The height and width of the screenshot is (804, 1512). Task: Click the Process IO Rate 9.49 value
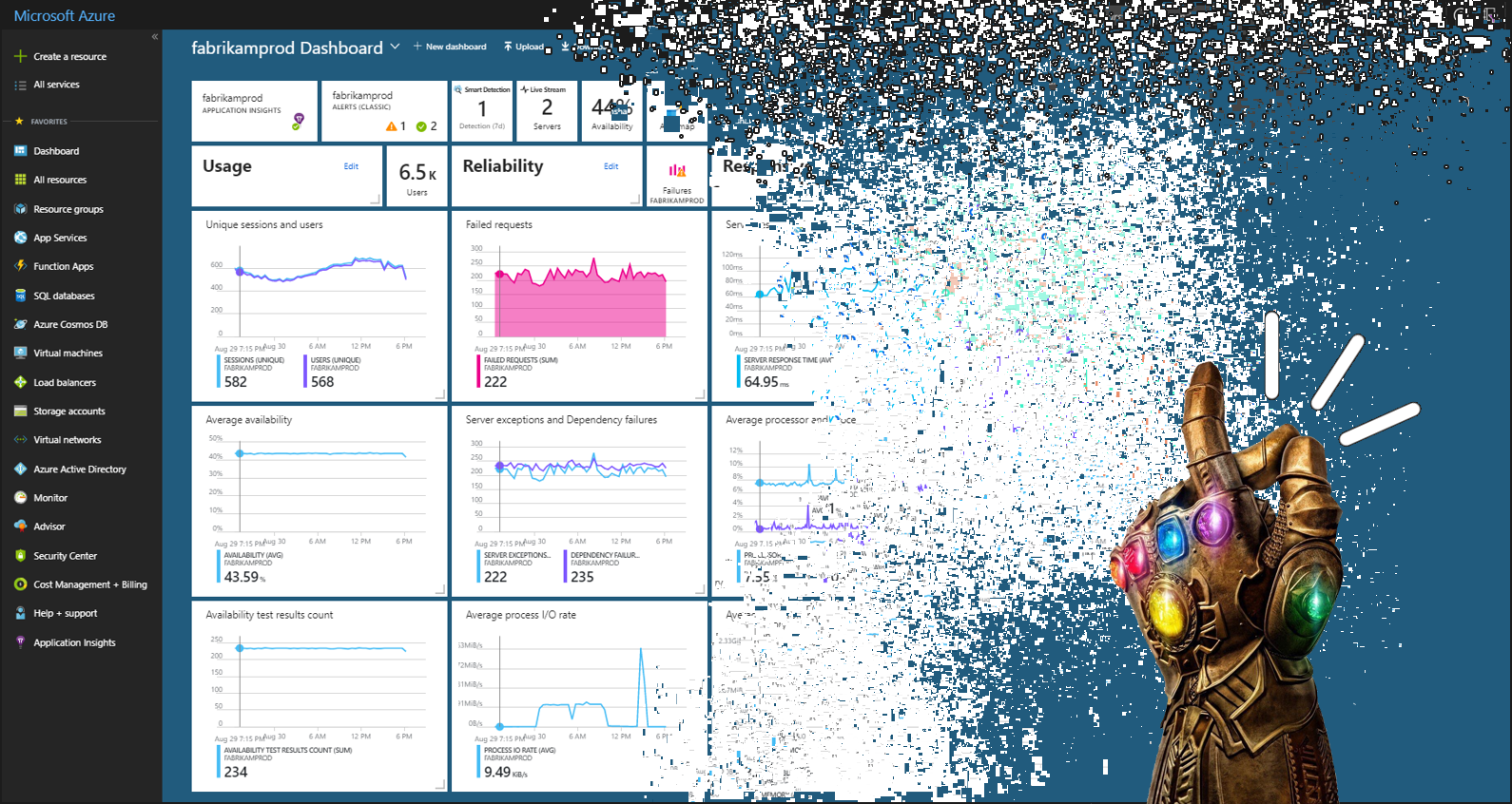click(505, 772)
